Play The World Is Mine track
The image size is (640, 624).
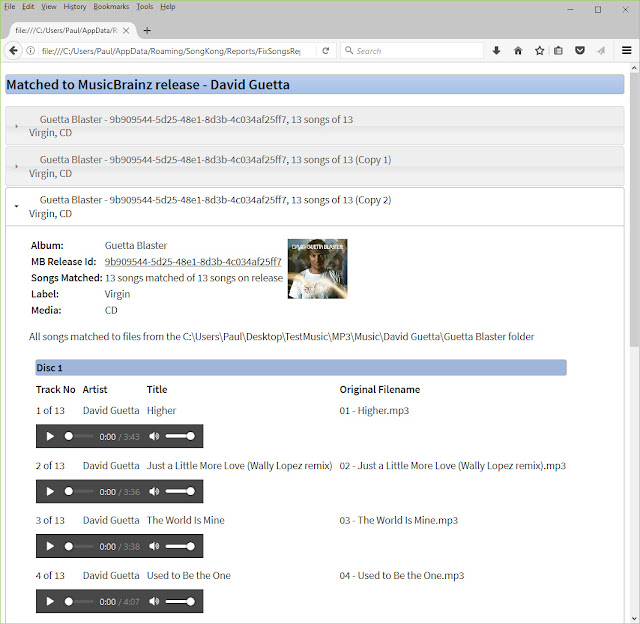50,546
